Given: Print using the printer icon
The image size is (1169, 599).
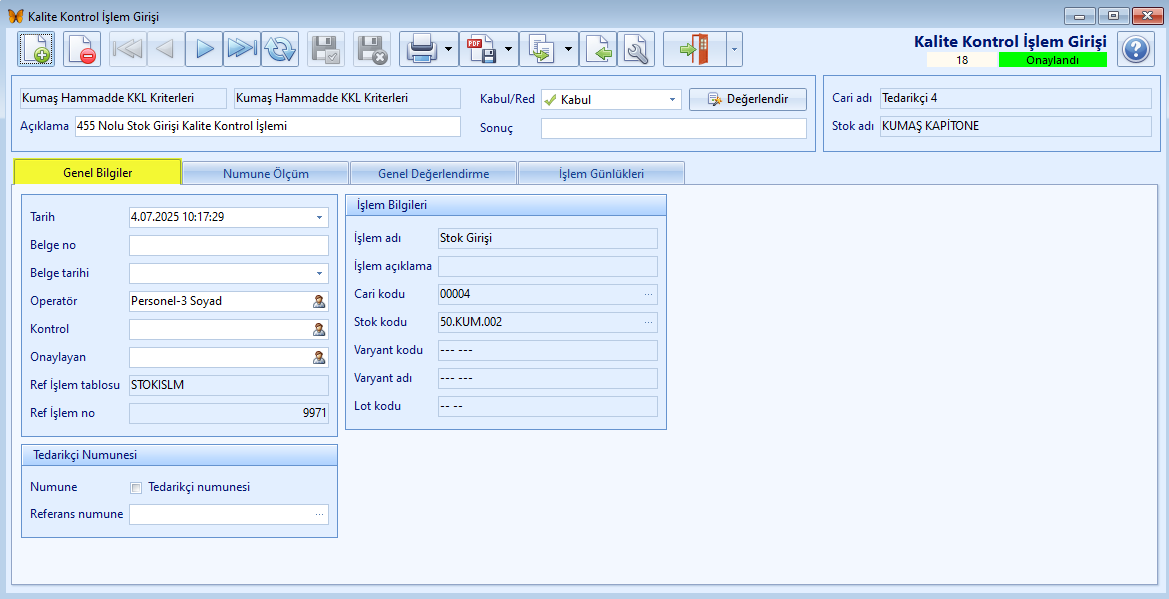Looking at the screenshot, I should (x=421, y=49).
